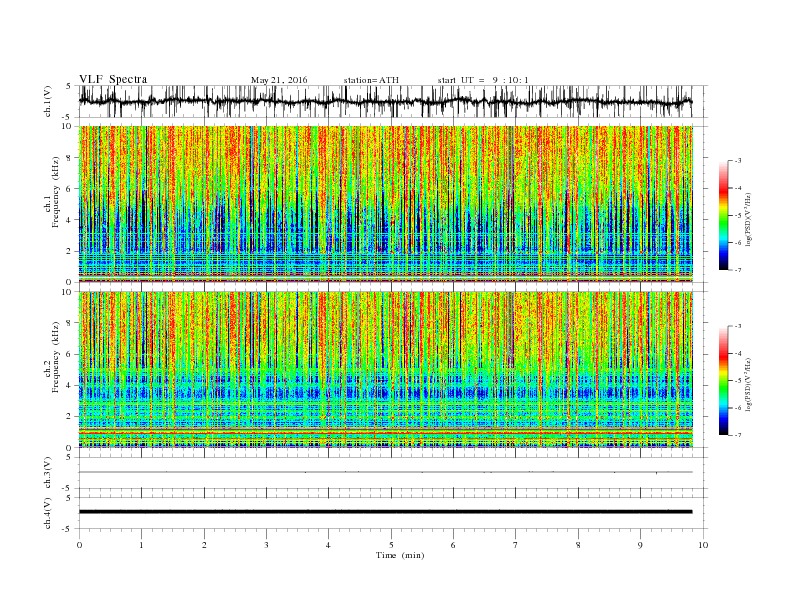Click the "8" kHz tick on ch.1 frequency axis
Viewport: 792px width, 612px height.
[69, 158]
